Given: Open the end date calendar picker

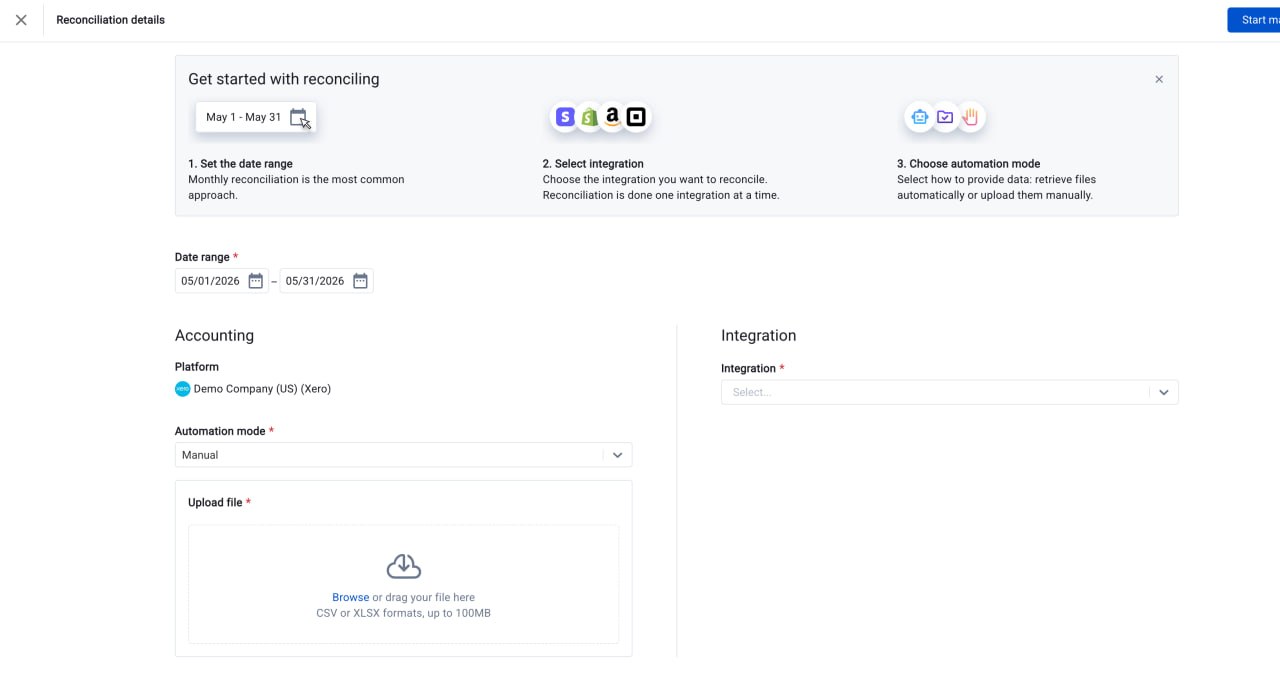Looking at the screenshot, I should pyautogui.click(x=361, y=281).
